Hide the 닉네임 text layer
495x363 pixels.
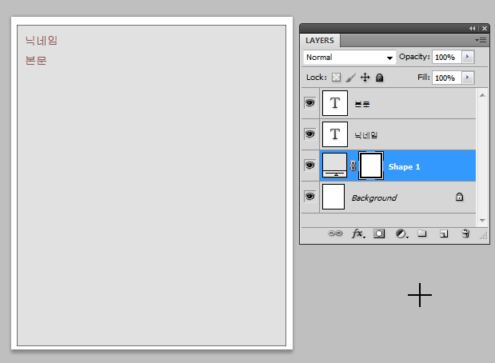coord(310,134)
